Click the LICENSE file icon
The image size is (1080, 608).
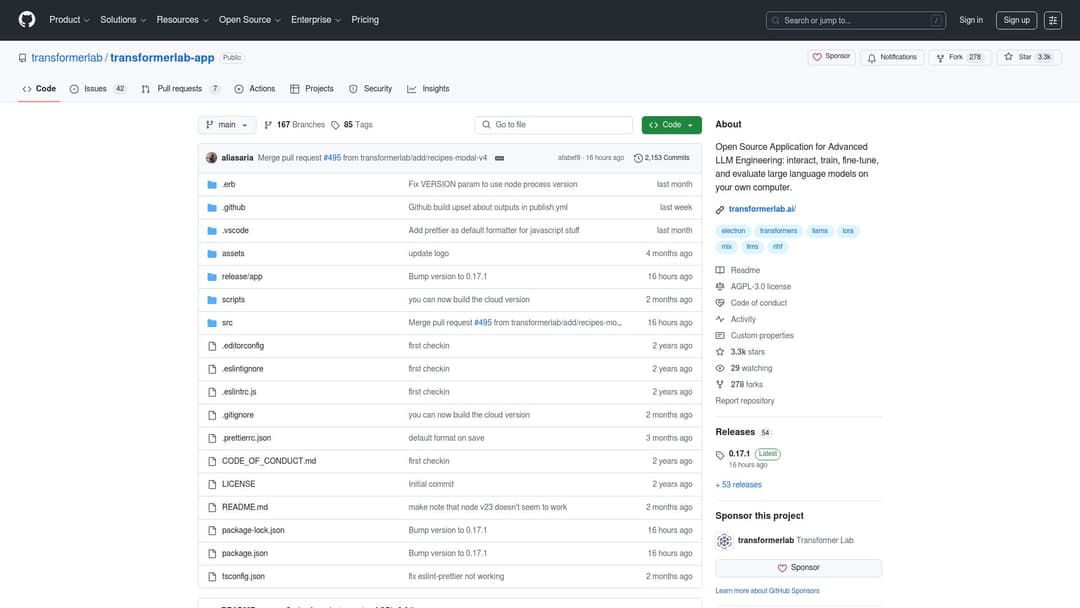click(x=212, y=484)
